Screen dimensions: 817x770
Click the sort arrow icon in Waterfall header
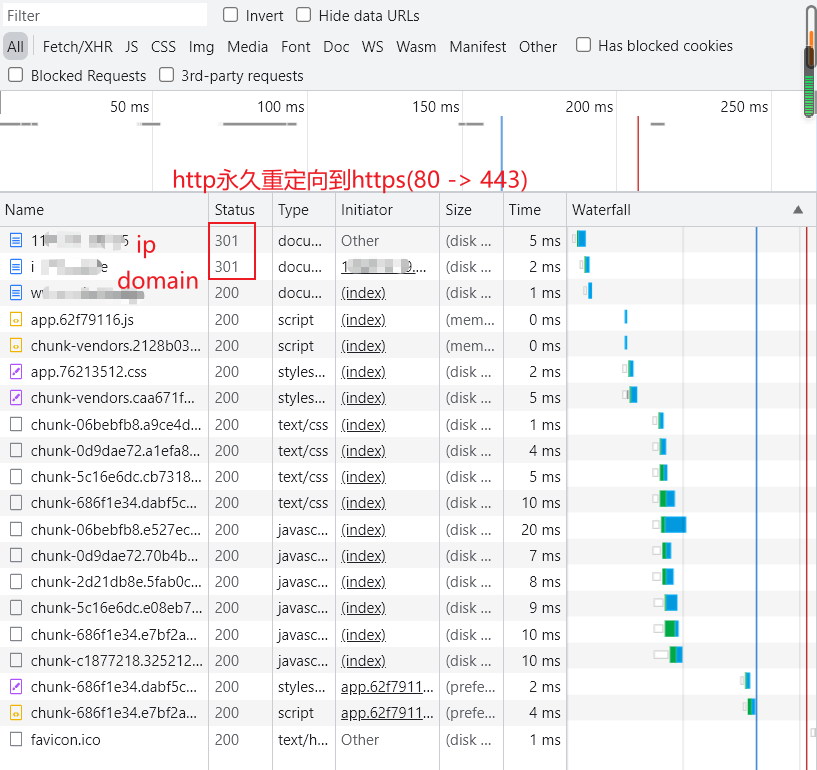[x=798, y=209]
